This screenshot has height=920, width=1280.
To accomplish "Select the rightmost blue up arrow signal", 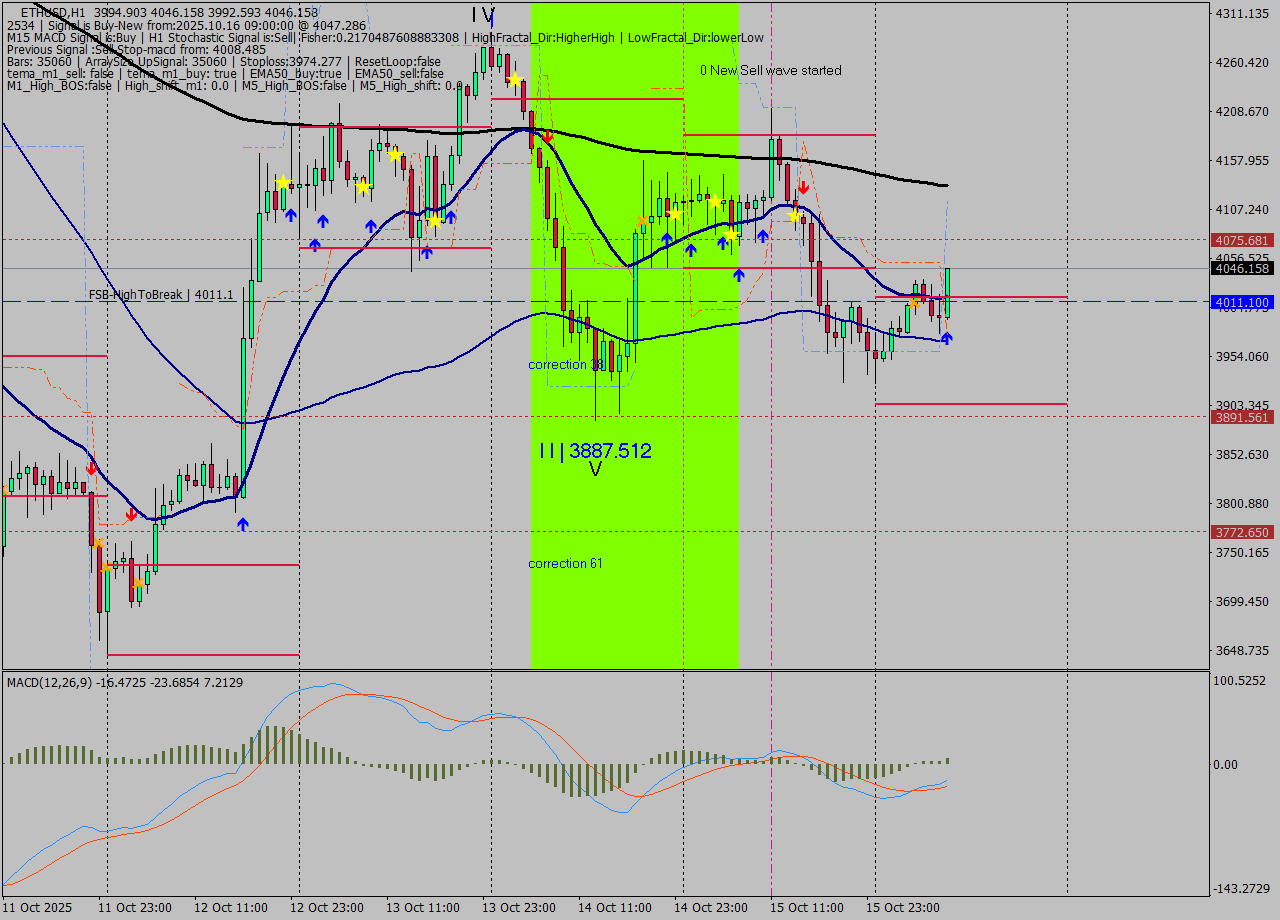I will pyautogui.click(x=946, y=338).
